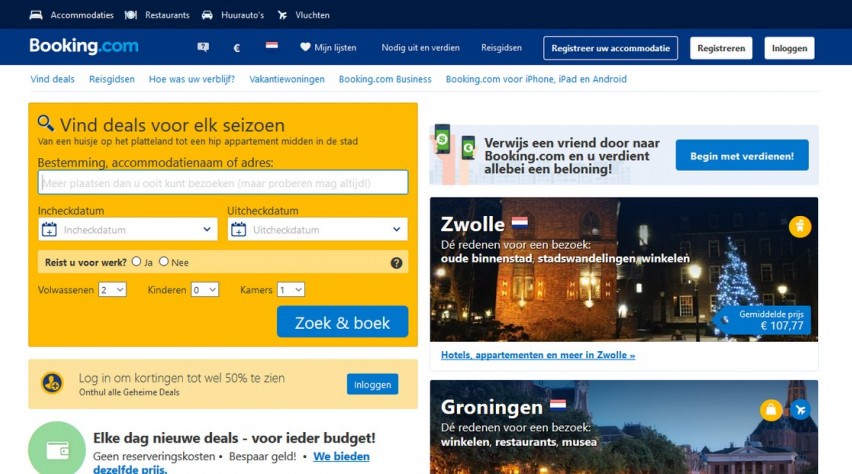The image size is (852, 474).
Task: Change language via the Dutch flag icon
Action: (272, 46)
